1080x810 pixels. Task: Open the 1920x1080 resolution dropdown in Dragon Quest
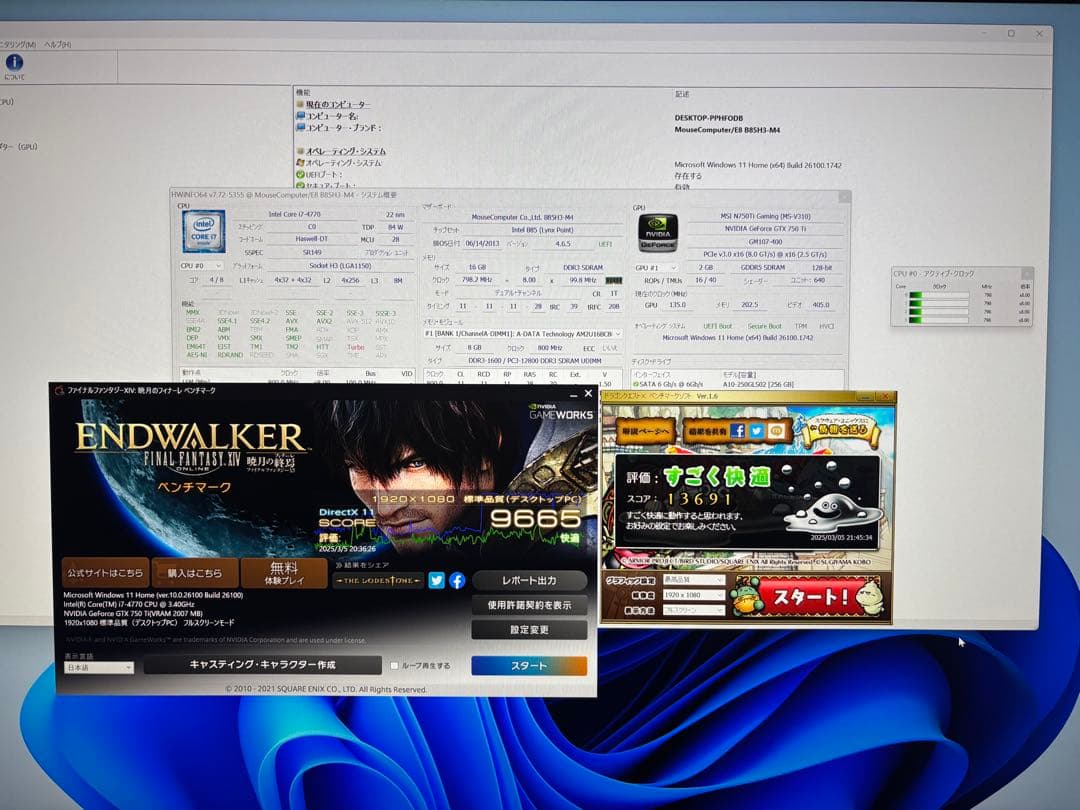pos(693,594)
